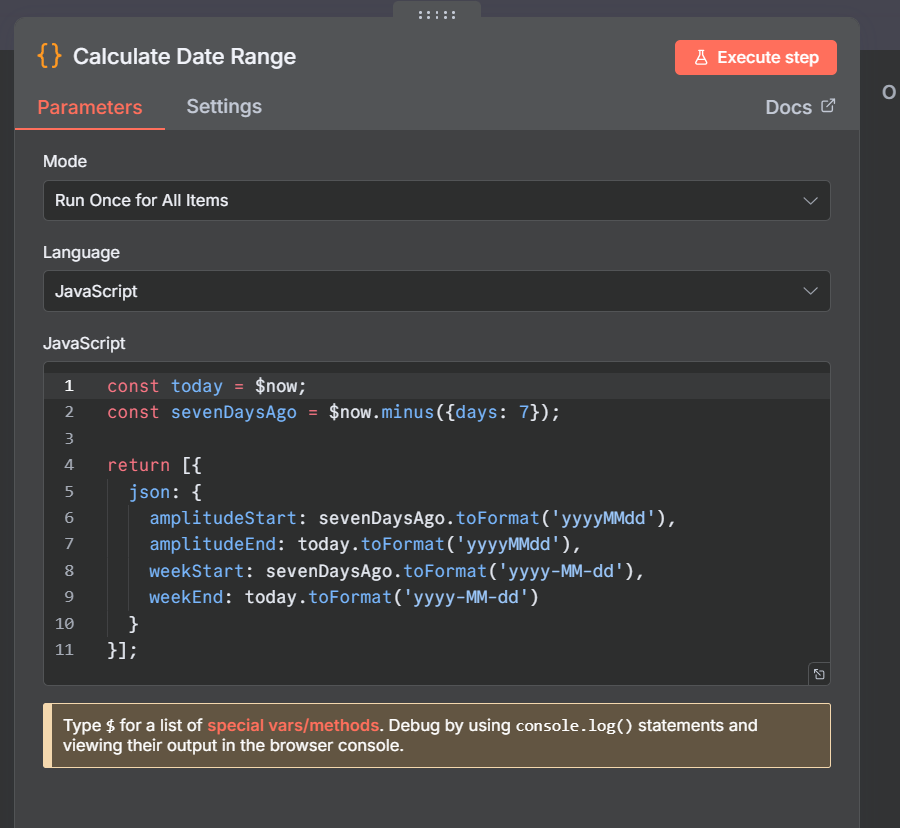Place cursor on the const today line
Screen dimensions: 900x828
coord(205,386)
